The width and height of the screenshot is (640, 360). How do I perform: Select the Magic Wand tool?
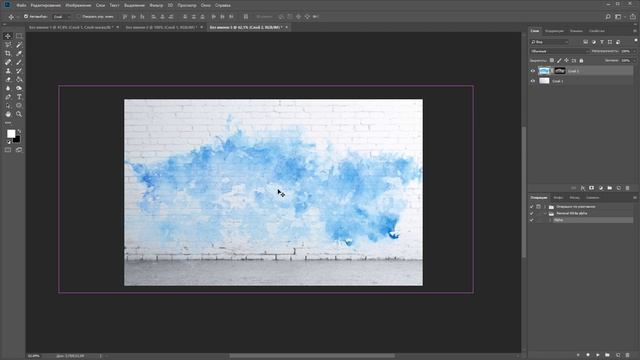(x=19, y=45)
